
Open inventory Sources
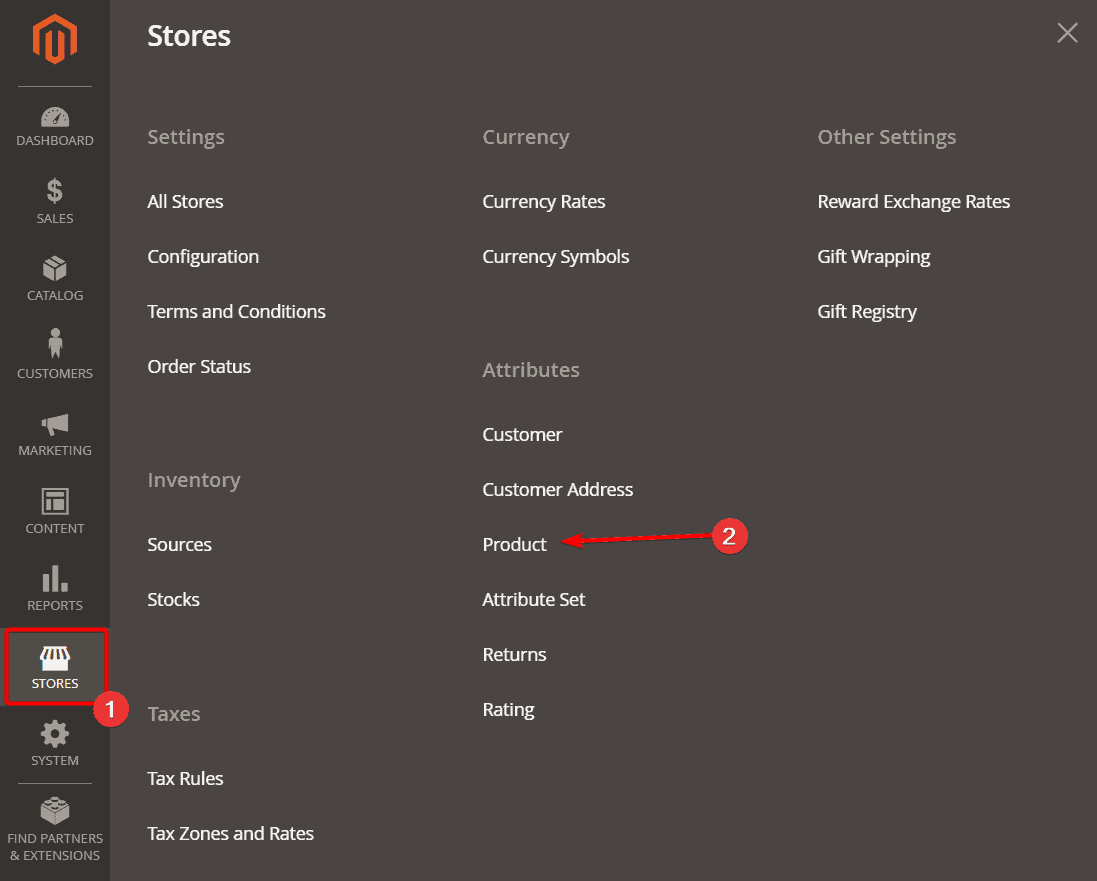point(179,544)
